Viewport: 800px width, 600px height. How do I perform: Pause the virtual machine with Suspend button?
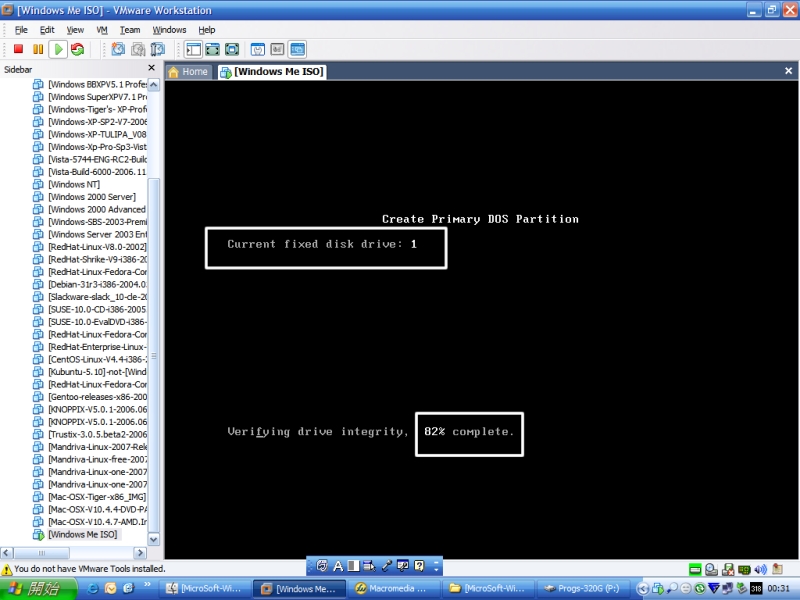point(38,49)
